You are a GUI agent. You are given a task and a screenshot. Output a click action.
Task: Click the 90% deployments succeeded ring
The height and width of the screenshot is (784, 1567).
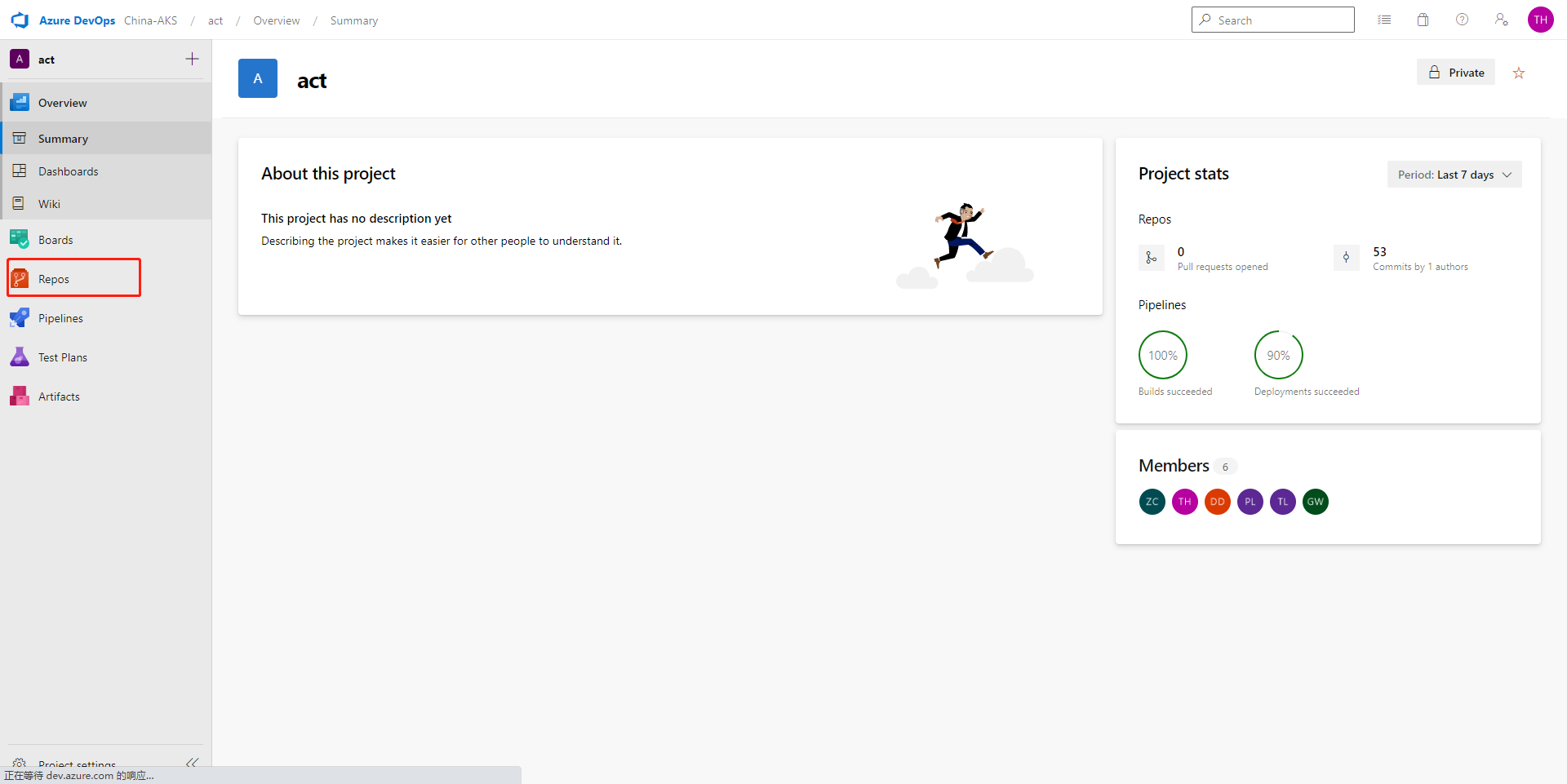[x=1279, y=355]
